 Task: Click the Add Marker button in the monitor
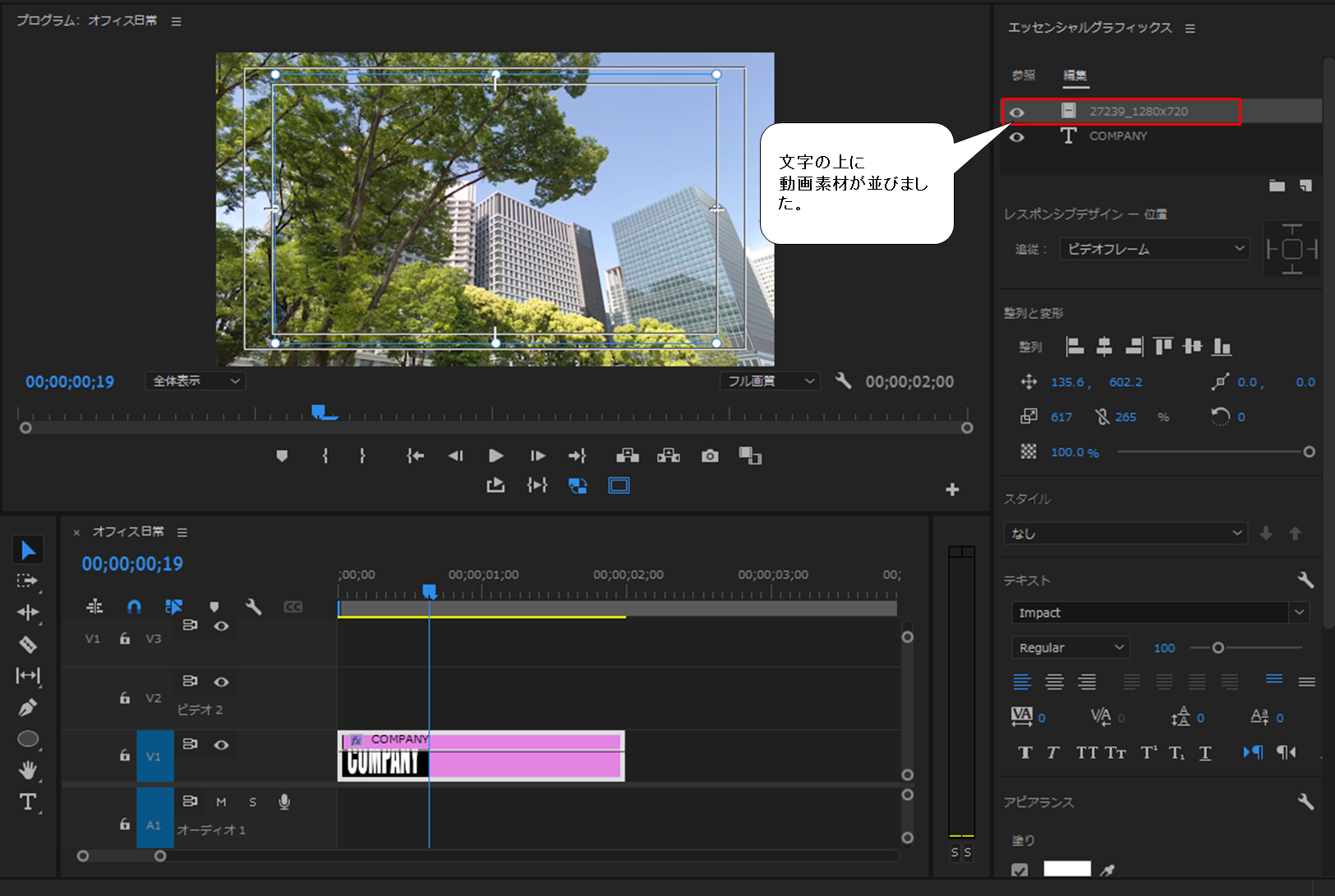tap(282, 456)
